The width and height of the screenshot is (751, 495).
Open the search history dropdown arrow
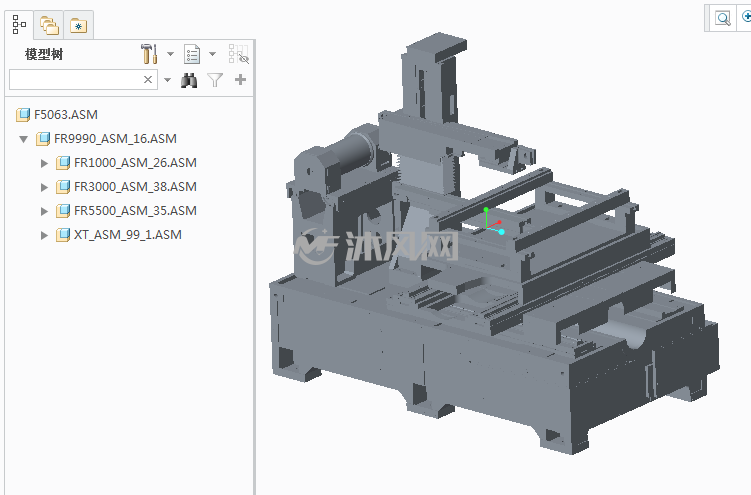[168, 80]
